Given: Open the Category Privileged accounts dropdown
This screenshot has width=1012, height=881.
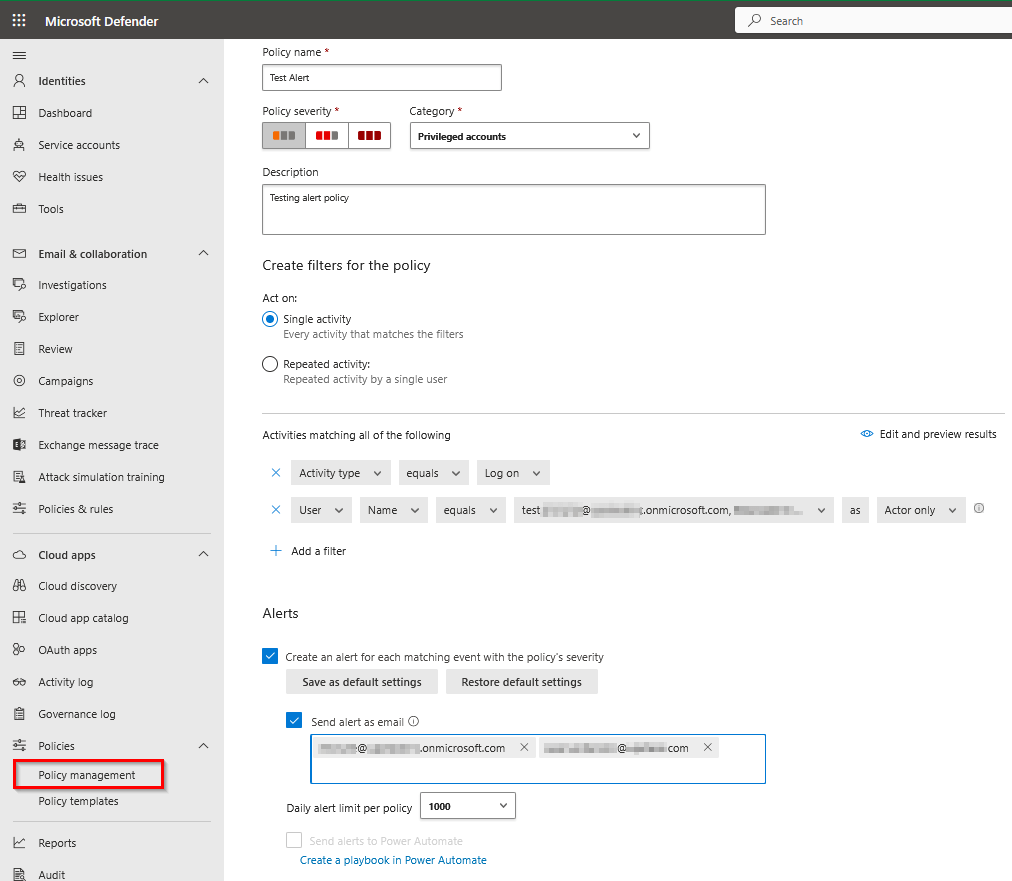Looking at the screenshot, I should 530,136.
